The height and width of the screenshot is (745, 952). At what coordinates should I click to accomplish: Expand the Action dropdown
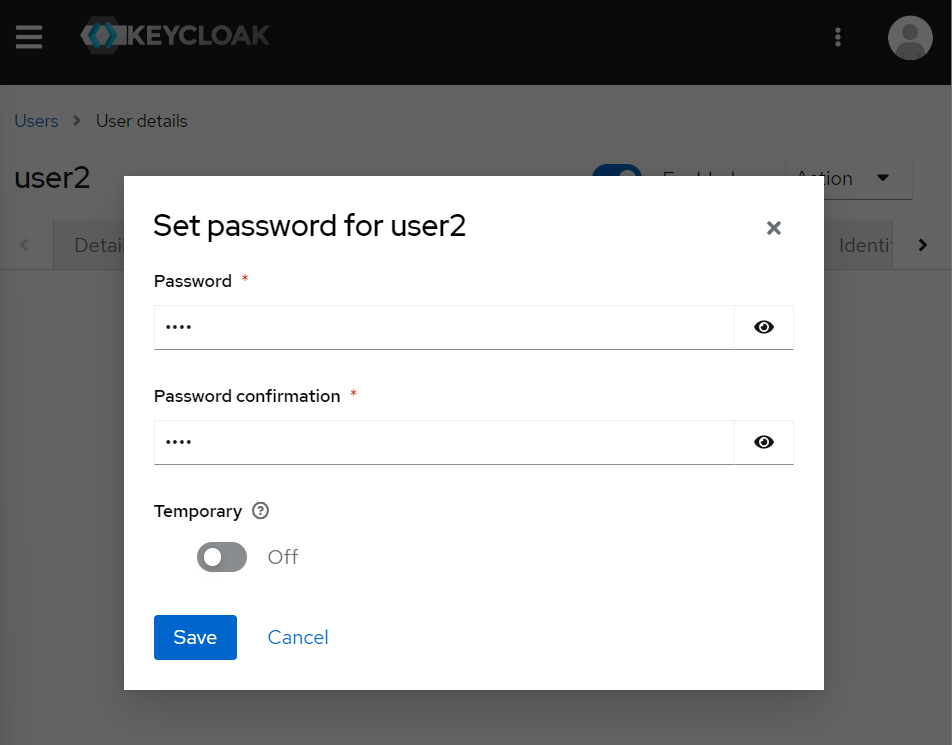tap(849, 178)
